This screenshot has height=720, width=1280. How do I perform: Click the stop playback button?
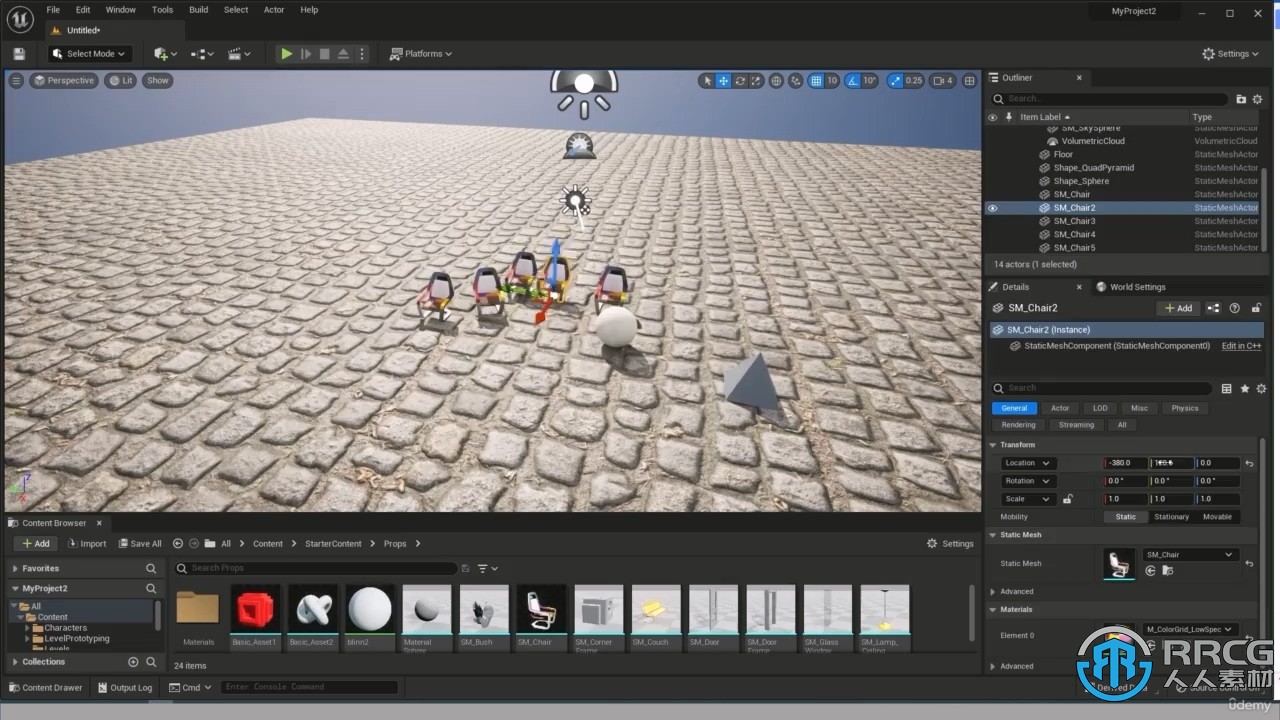point(325,54)
